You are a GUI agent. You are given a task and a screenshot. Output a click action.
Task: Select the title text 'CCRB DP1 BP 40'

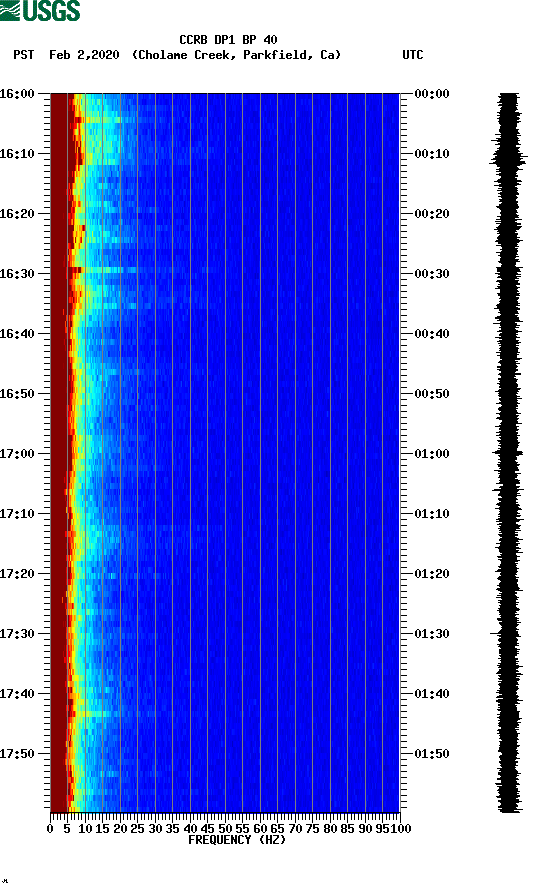pyautogui.click(x=228, y=40)
